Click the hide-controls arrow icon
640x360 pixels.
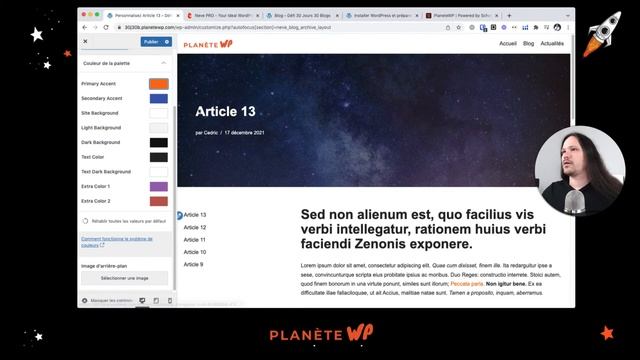84,300
